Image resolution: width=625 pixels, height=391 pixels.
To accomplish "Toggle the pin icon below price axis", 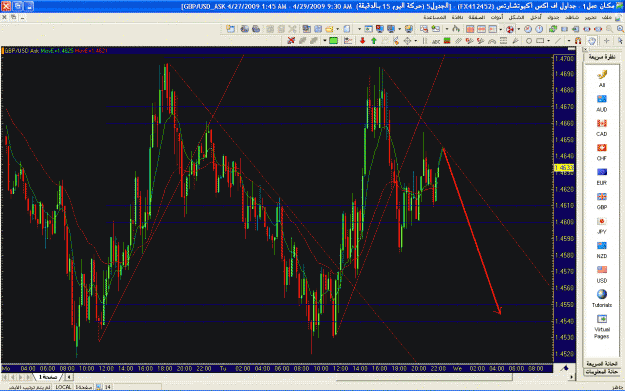I will 564,368.
